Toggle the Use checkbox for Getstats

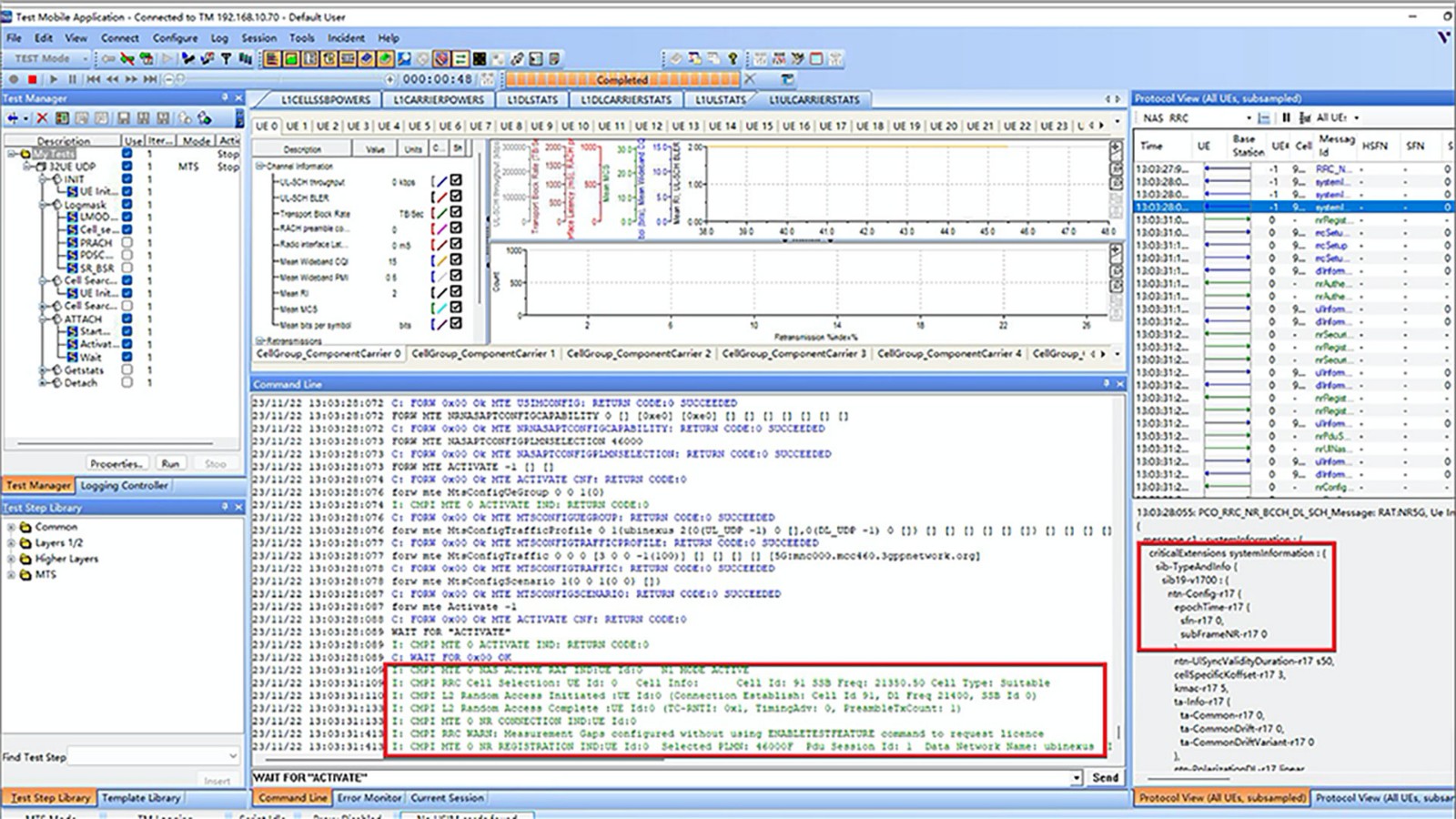click(127, 369)
